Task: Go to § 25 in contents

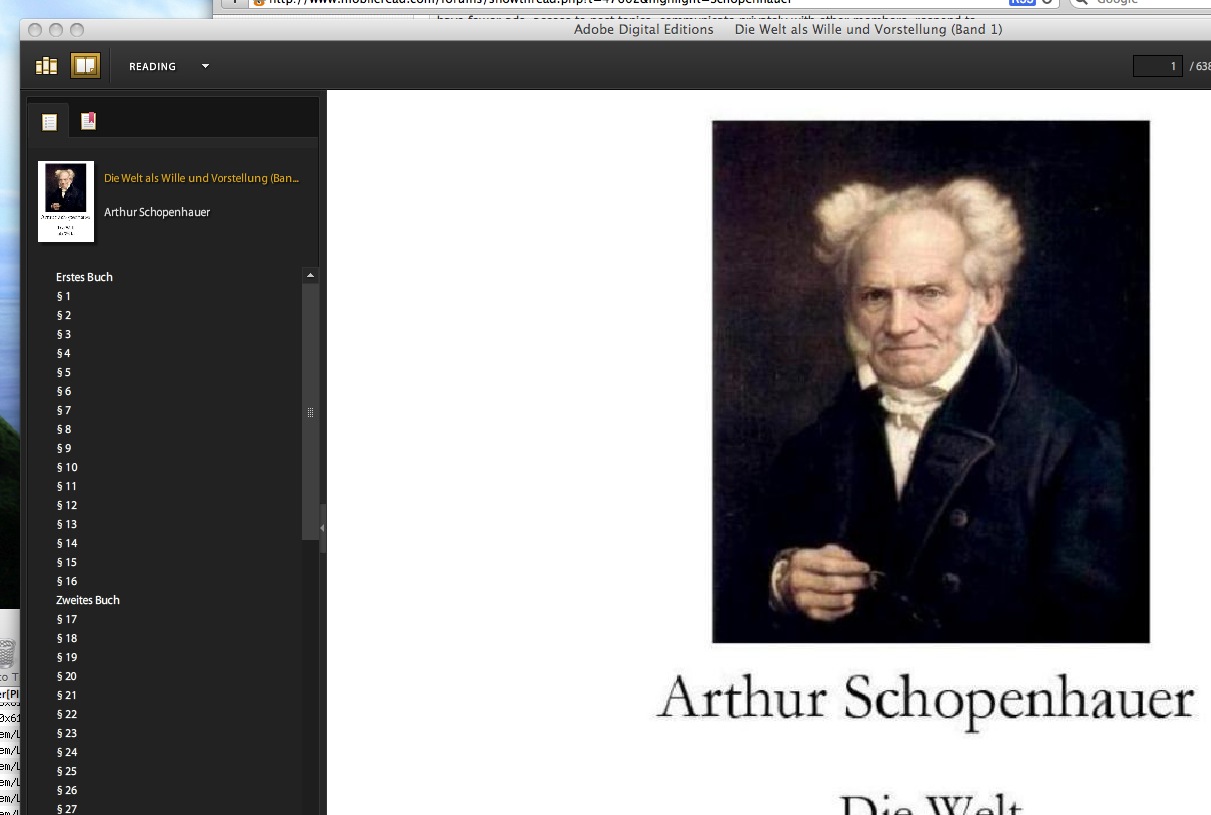Action: (67, 771)
